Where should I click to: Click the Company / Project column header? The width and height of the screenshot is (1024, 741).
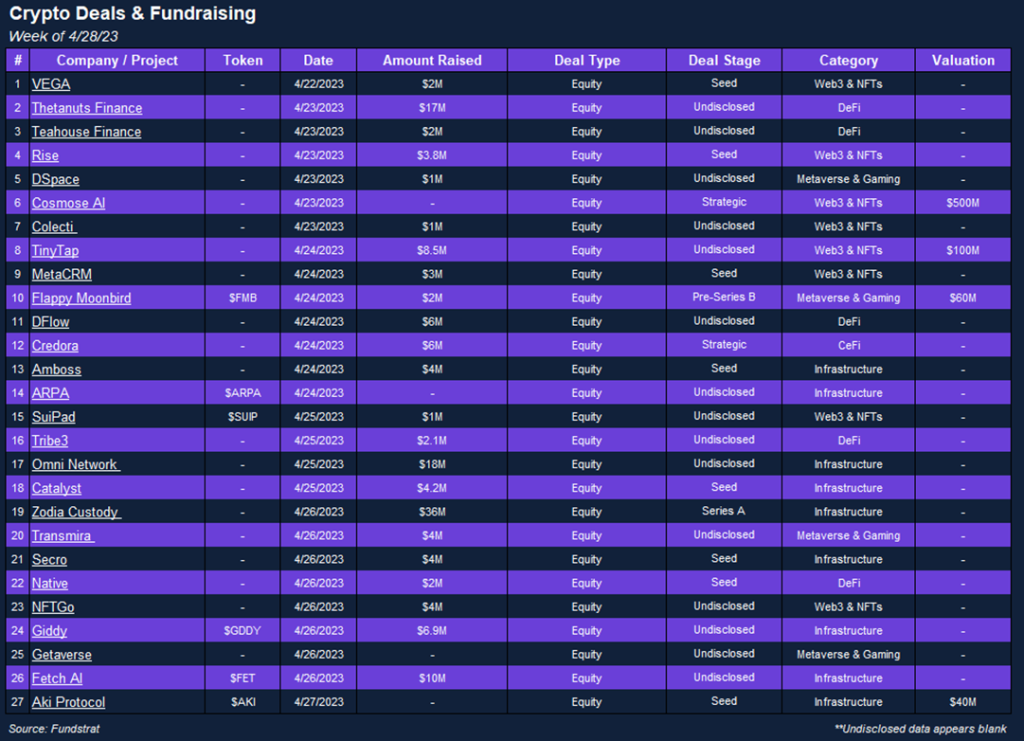117,60
